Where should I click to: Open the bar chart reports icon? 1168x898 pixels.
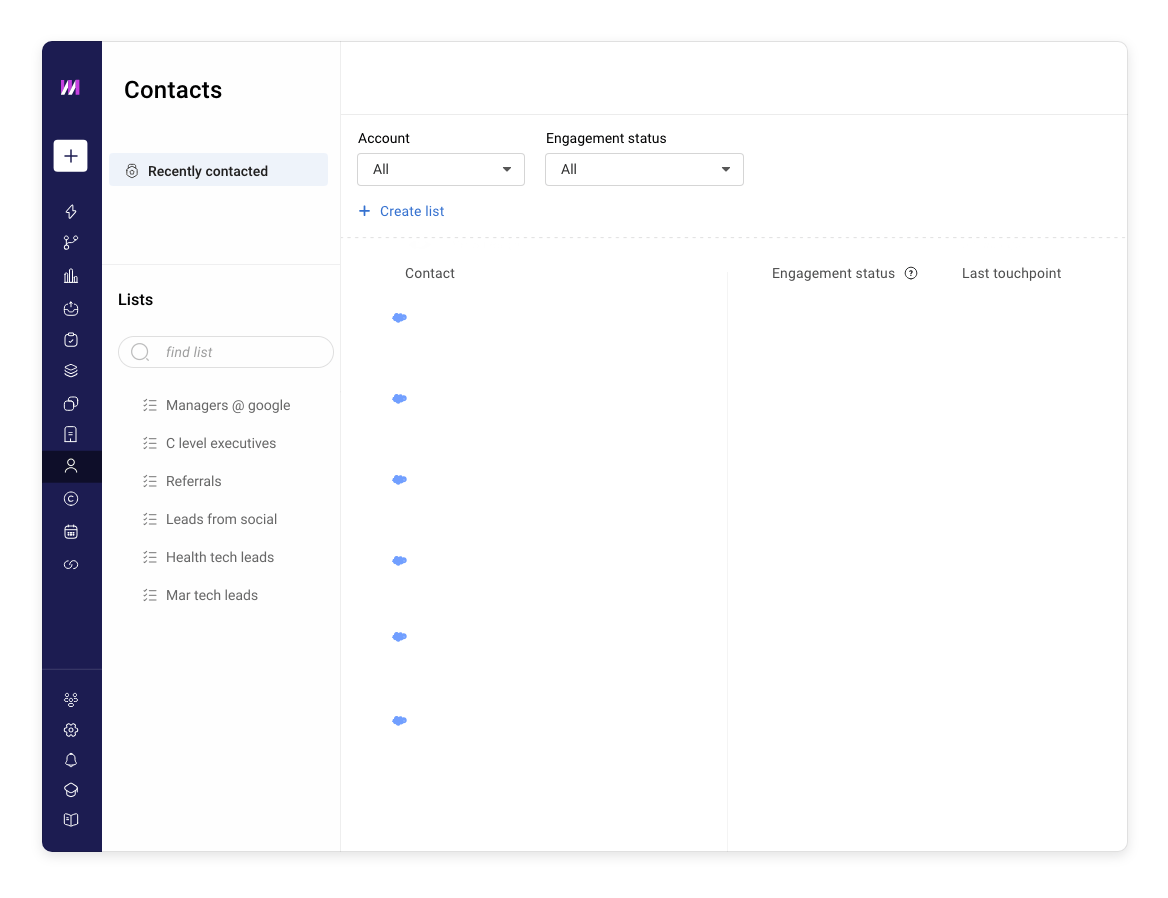(71, 275)
